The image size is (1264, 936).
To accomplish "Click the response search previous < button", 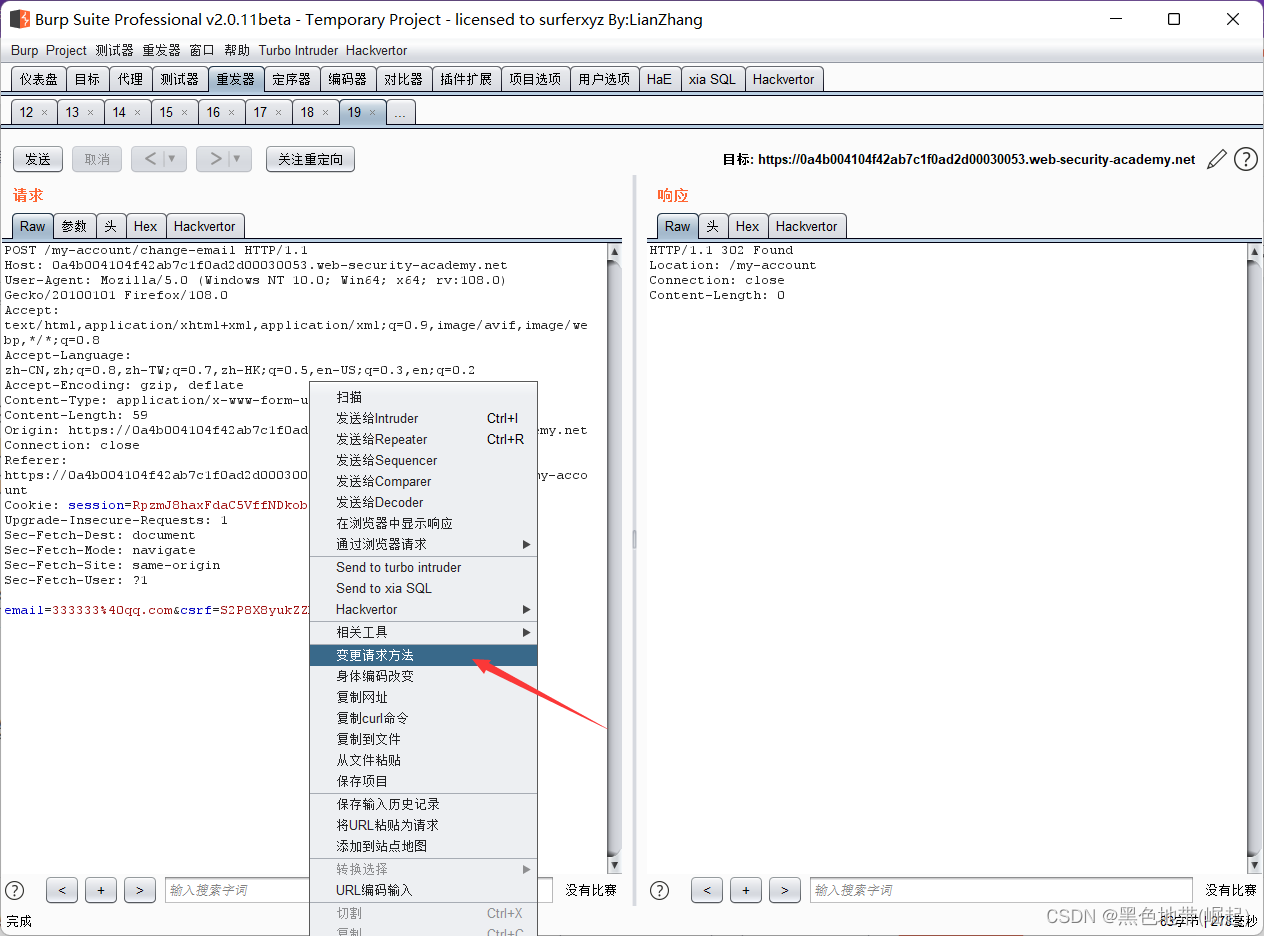I will [x=707, y=890].
